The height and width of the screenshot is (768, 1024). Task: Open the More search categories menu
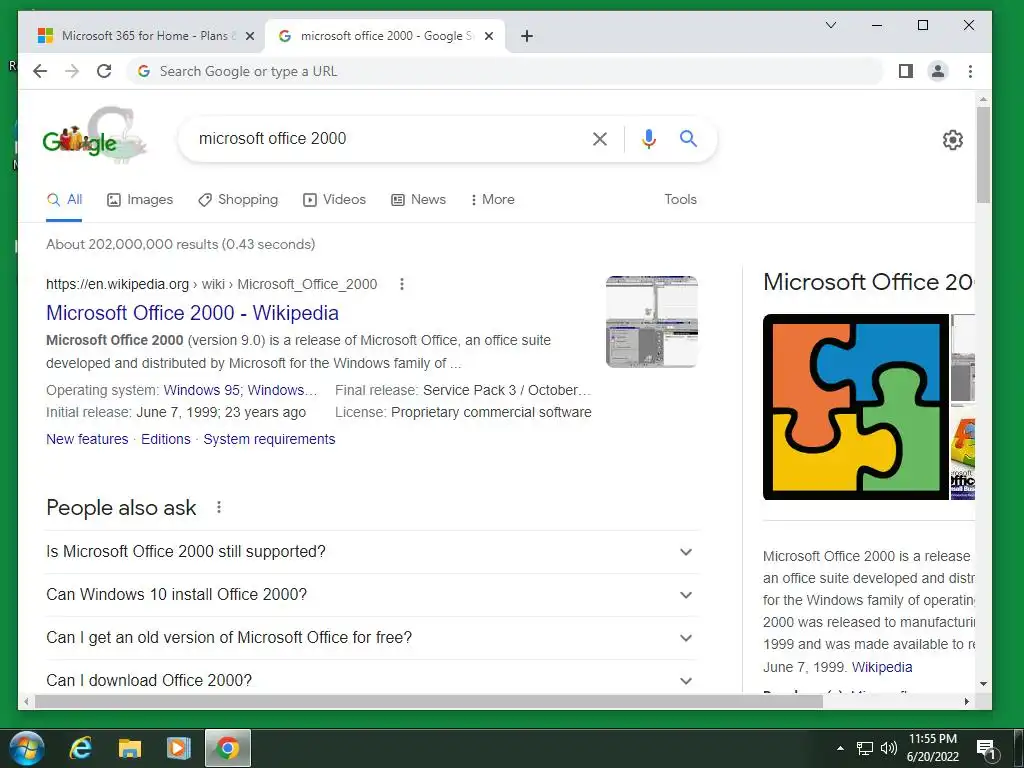pyautogui.click(x=492, y=200)
